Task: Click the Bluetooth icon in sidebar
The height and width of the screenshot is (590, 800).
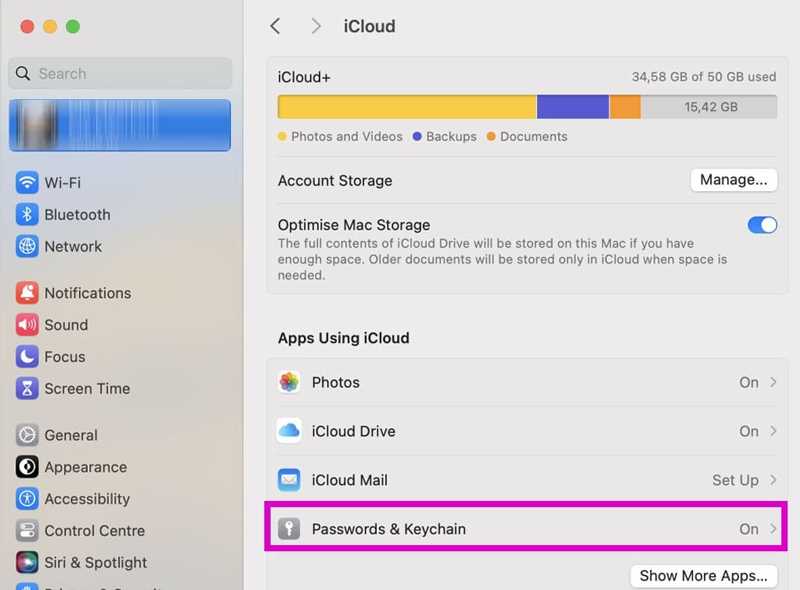Action: pos(27,214)
